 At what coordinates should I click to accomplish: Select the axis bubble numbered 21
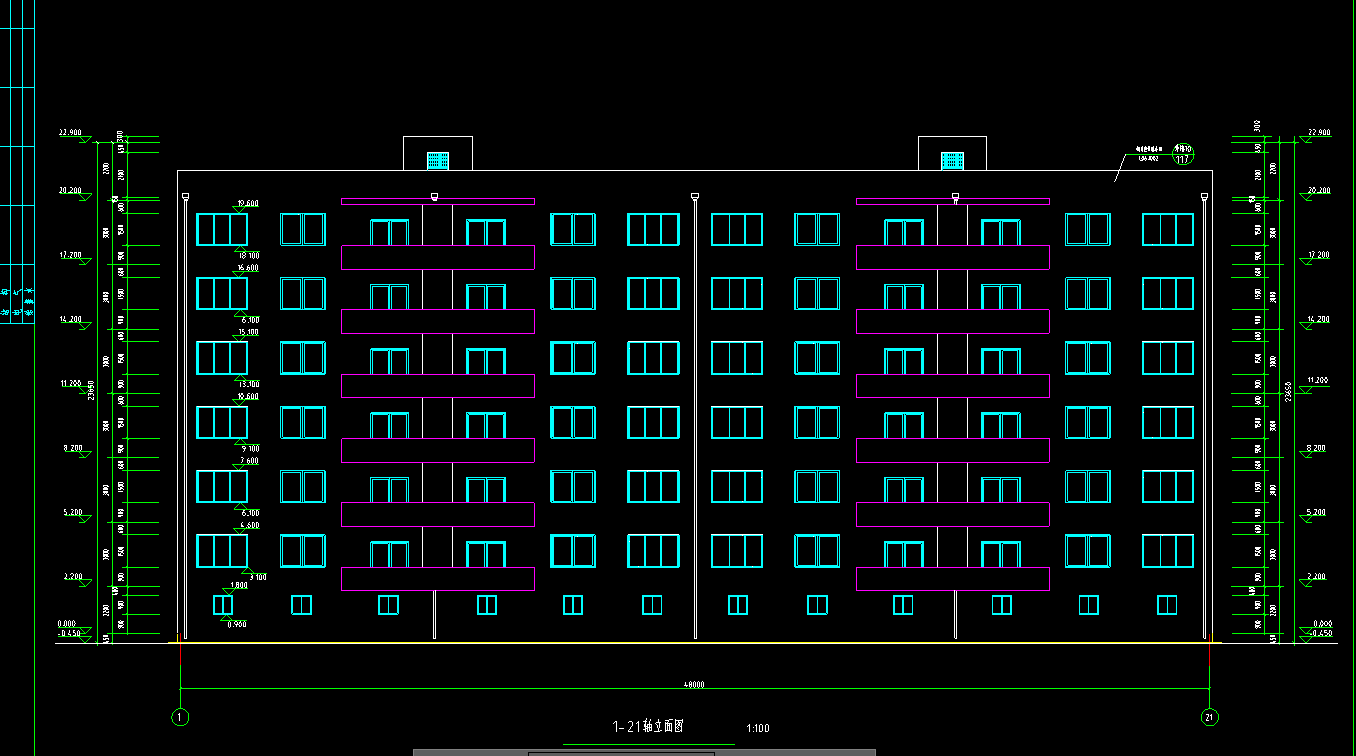1210,717
